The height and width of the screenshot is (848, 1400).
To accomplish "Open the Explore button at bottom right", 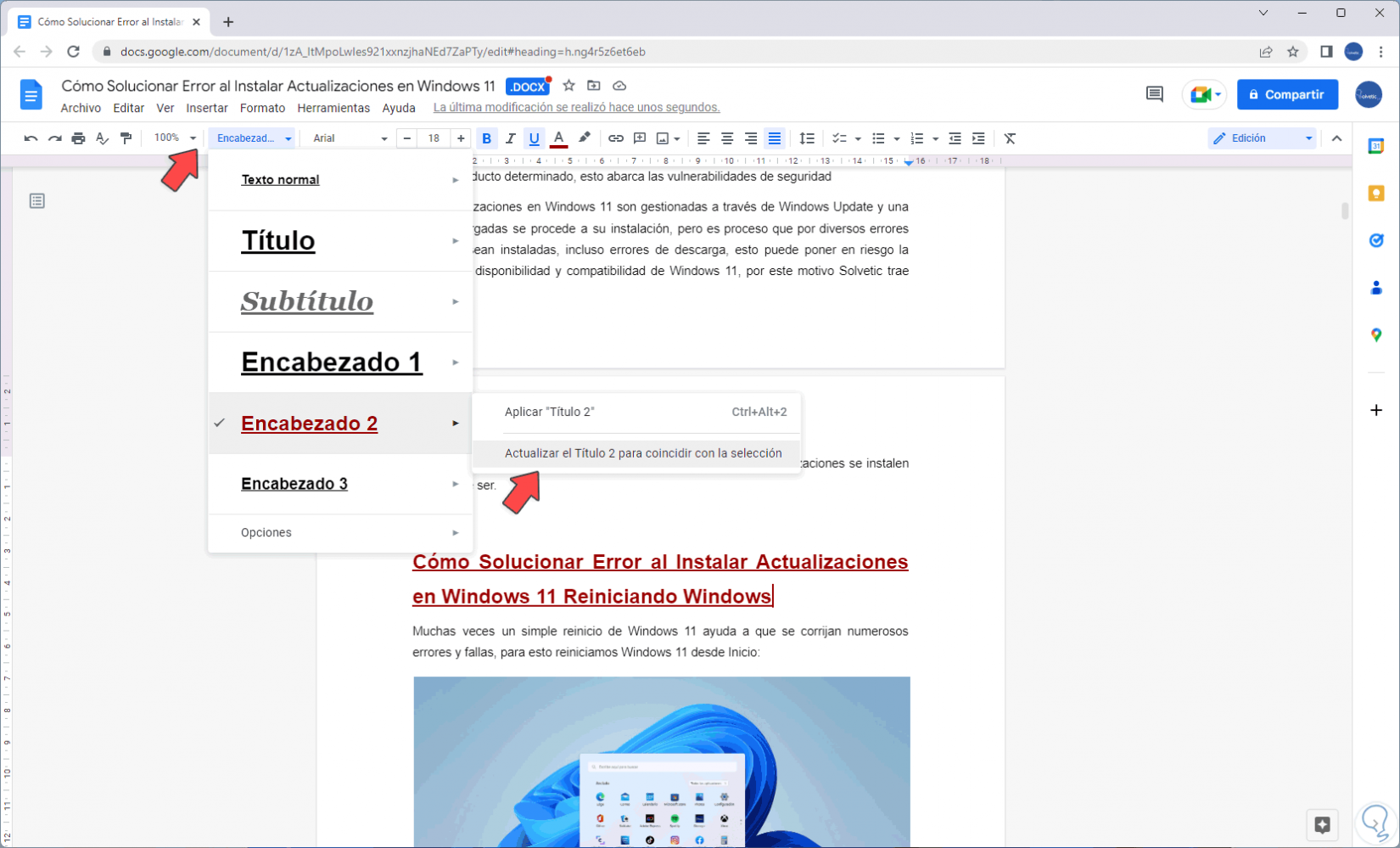I will 1322,823.
